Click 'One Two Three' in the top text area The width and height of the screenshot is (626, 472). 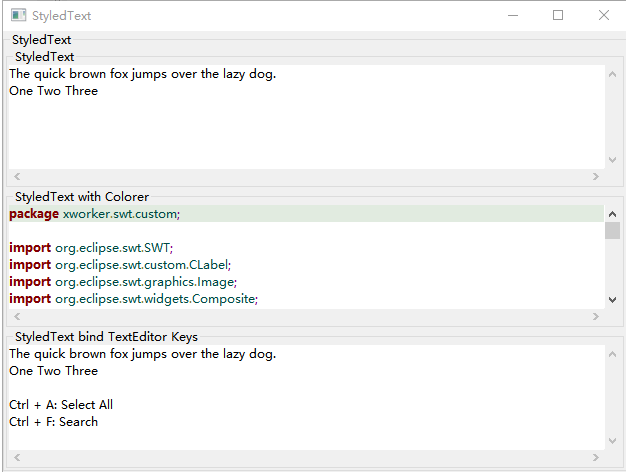pyautogui.click(x=54, y=91)
